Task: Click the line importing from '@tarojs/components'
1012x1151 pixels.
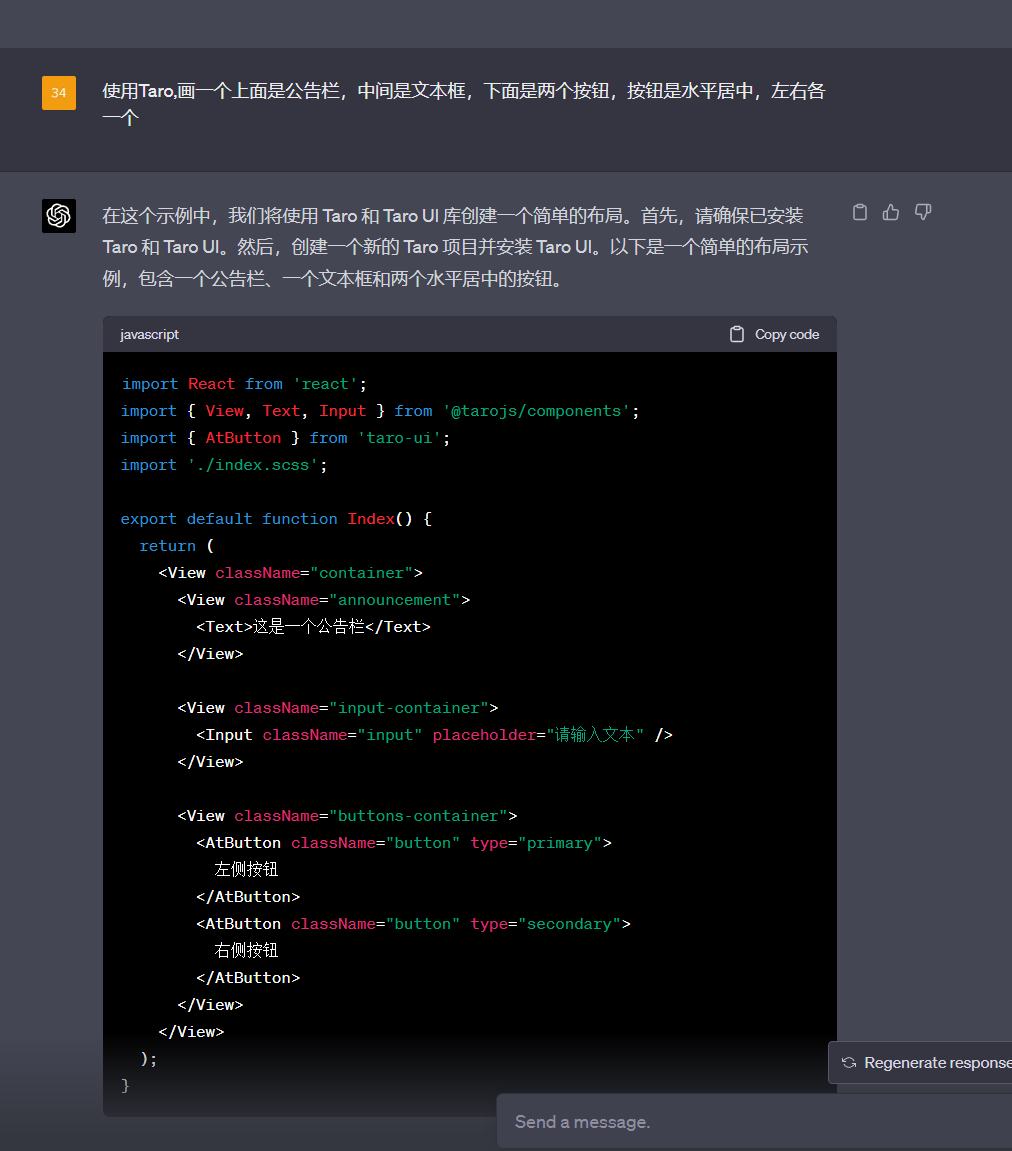Action: point(380,411)
